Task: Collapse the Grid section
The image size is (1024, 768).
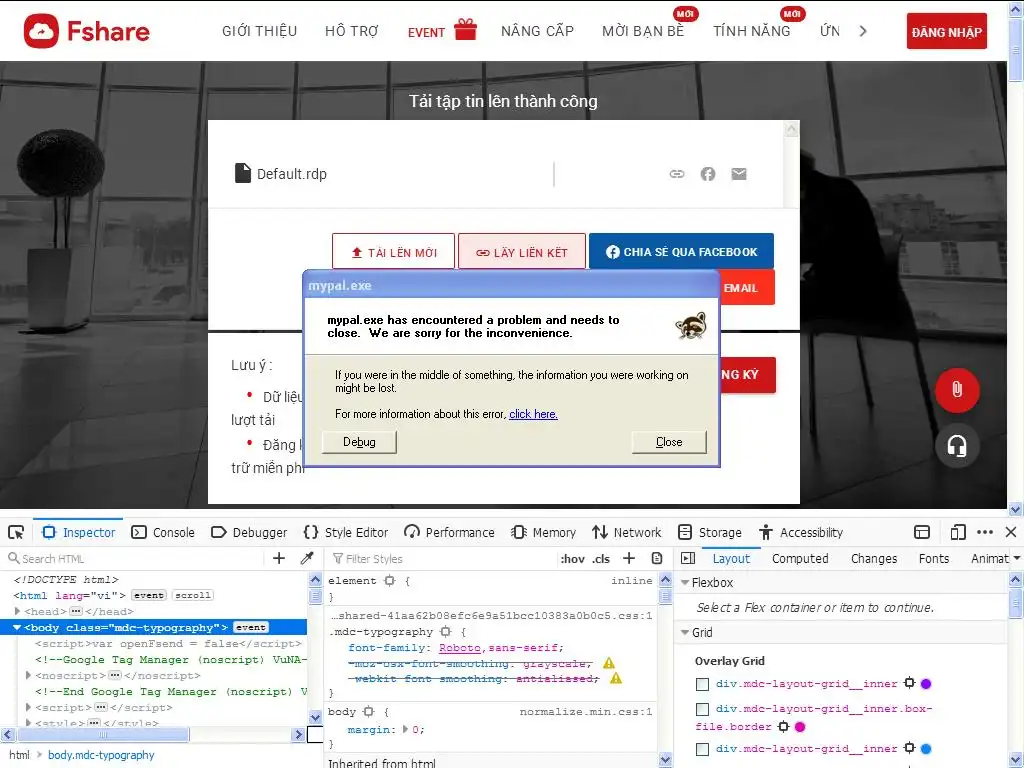Action: pyautogui.click(x=685, y=632)
